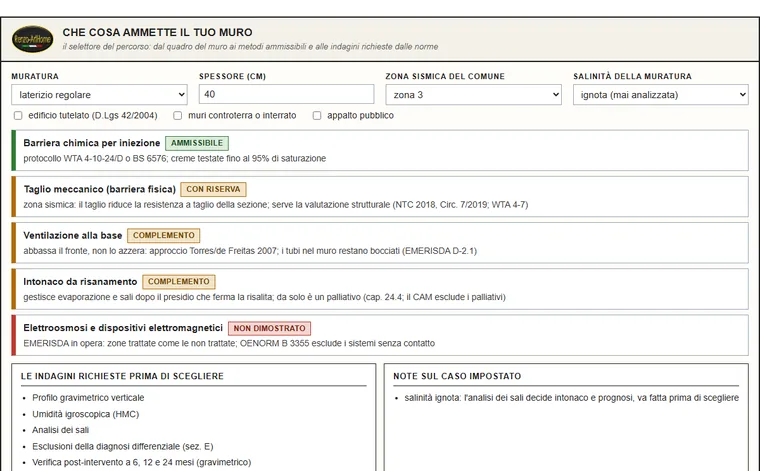The height and width of the screenshot is (471, 760).
Task: Click the EMERISDA in opera description text
Action: [229, 343]
